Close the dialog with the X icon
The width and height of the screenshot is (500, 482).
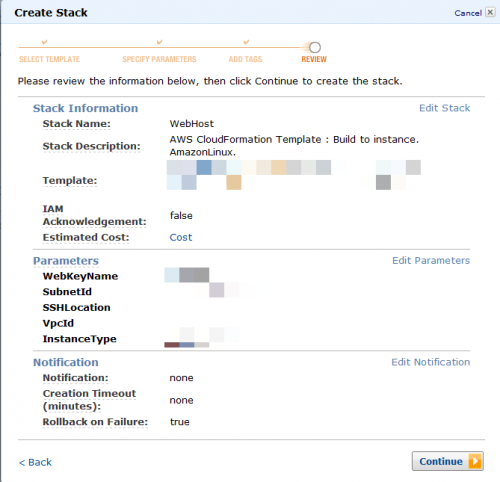tap(490, 12)
